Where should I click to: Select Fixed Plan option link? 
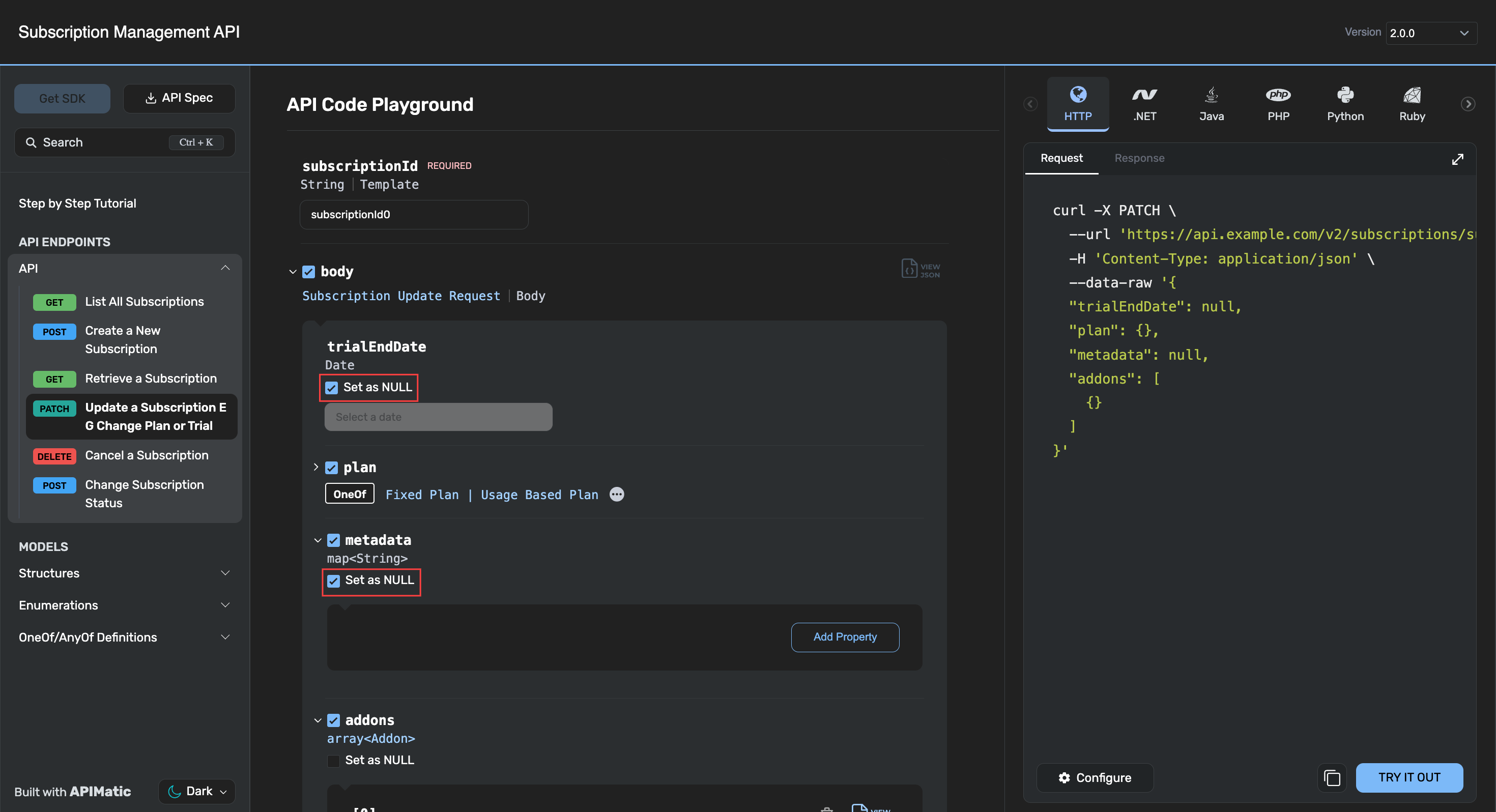[x=422, y=495]
